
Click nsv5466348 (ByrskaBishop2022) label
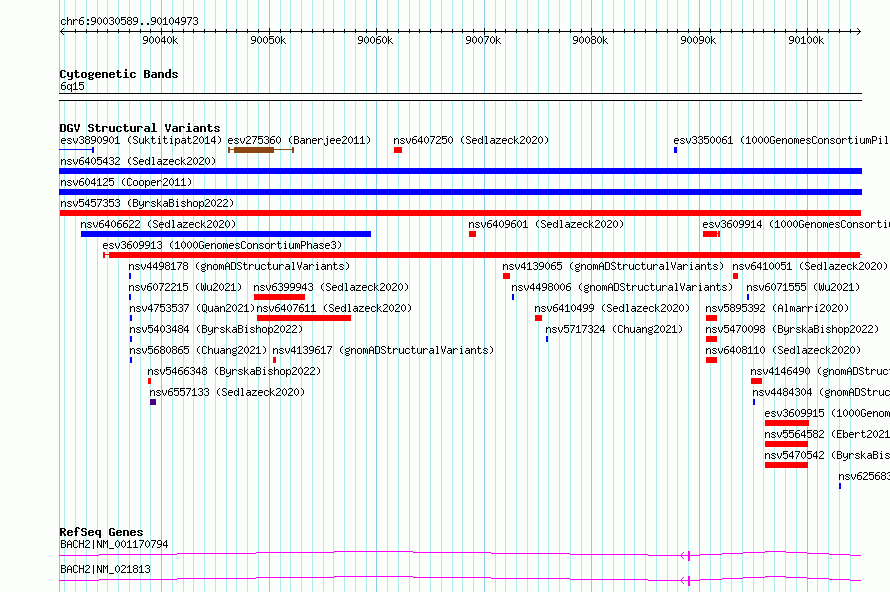[234, 371]
